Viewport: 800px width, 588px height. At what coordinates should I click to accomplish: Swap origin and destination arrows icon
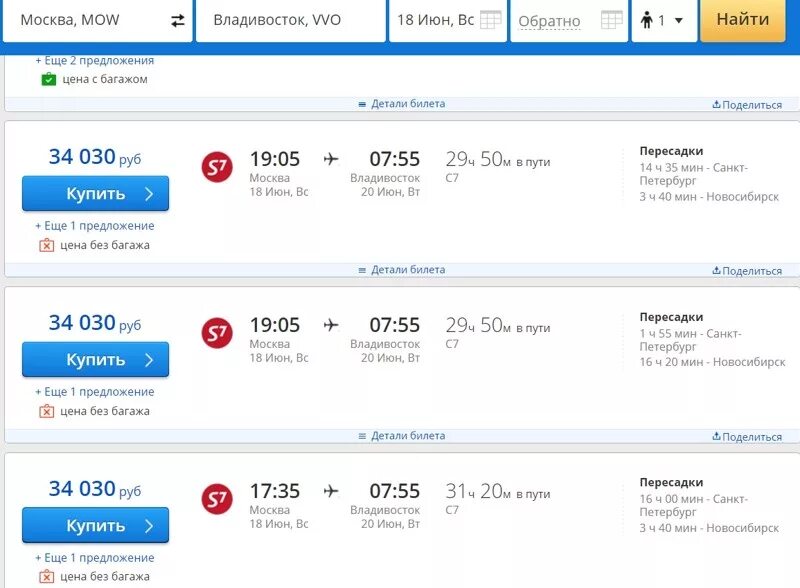[177, 20]
